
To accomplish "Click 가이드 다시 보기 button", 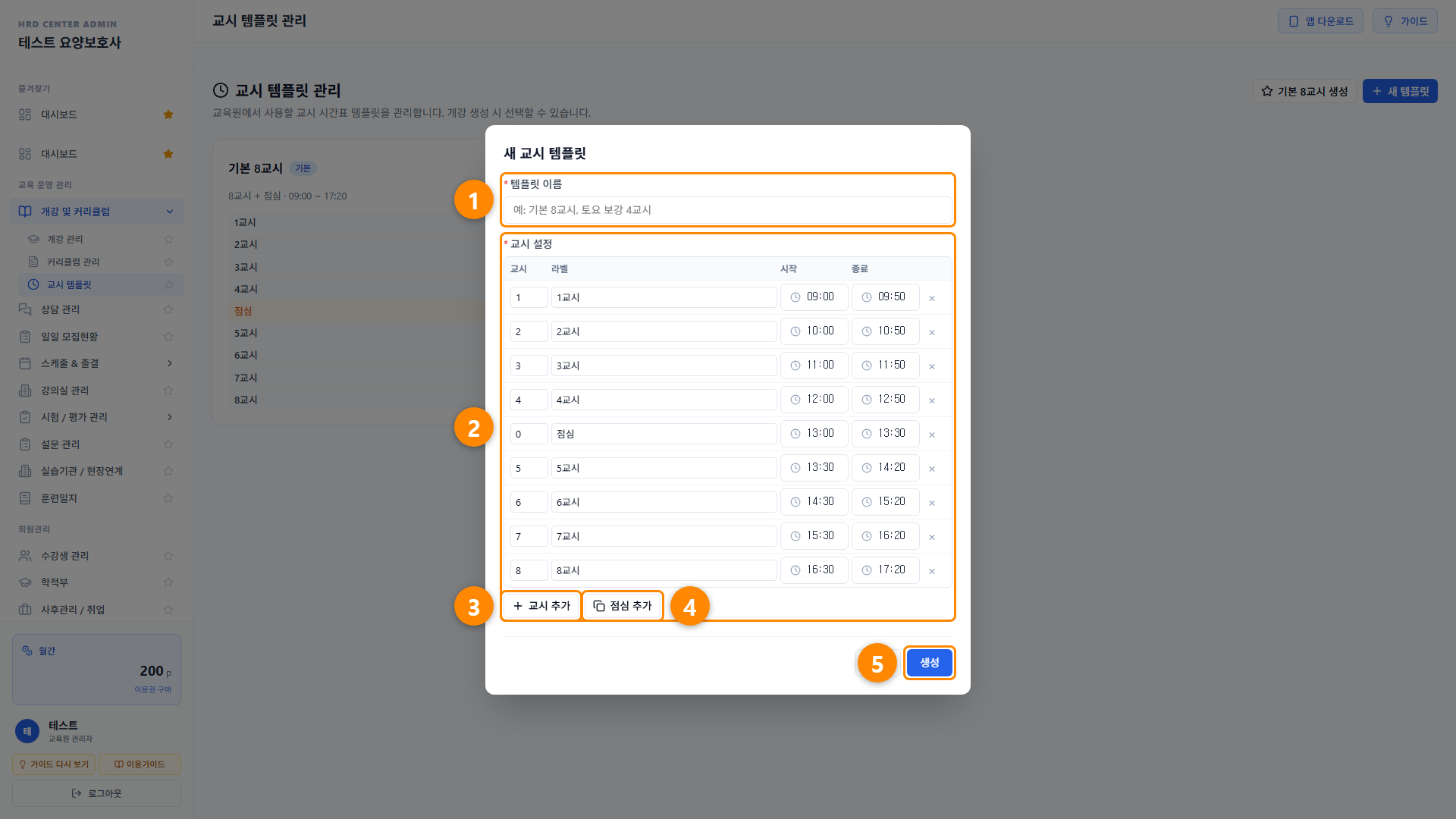I will click(x=54, y=764).
